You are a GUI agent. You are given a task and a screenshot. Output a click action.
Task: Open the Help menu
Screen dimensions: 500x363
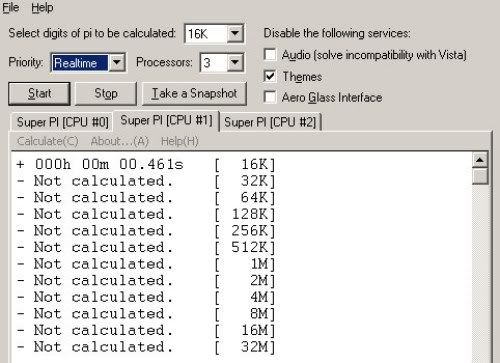click(42, 7)
